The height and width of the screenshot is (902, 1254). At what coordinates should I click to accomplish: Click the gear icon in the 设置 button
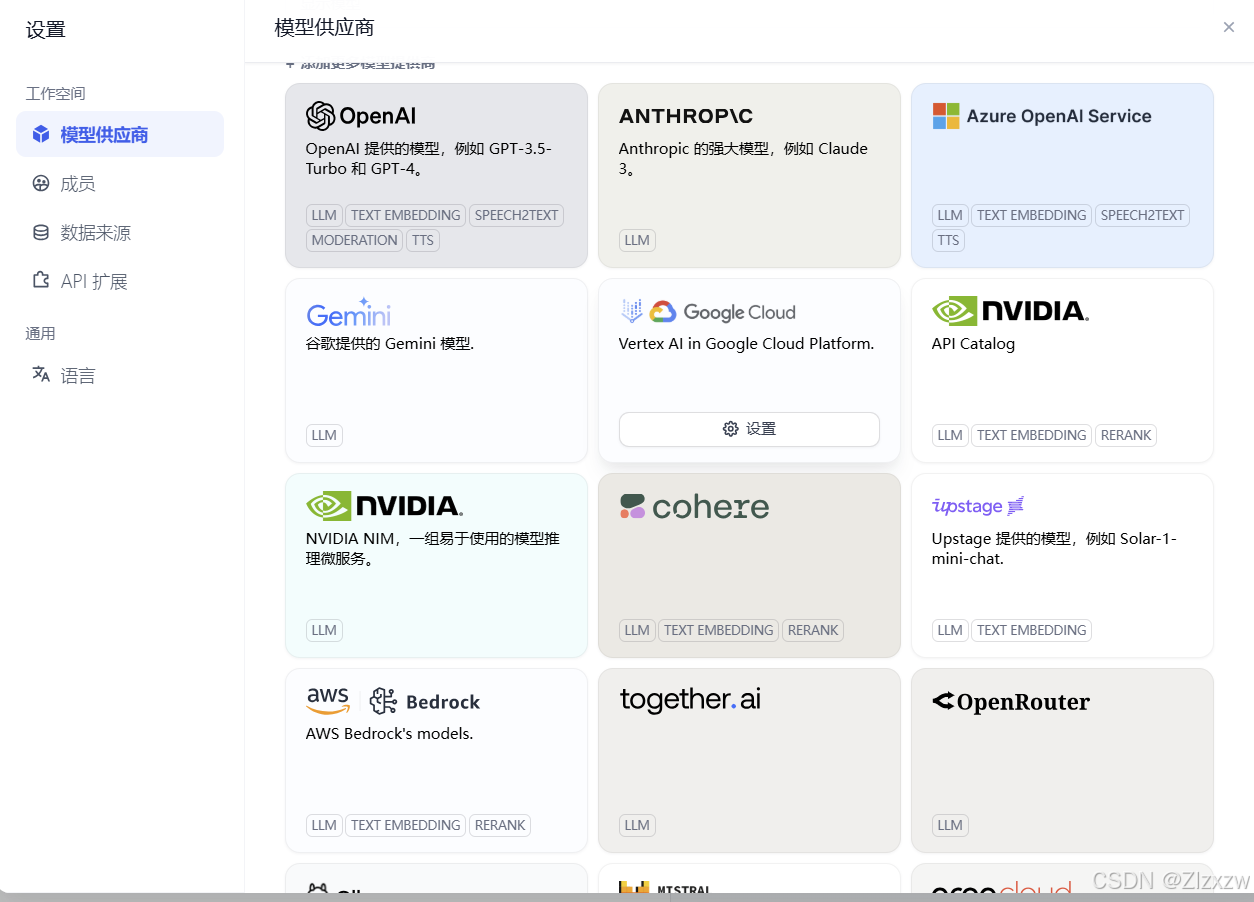(730, 429)
